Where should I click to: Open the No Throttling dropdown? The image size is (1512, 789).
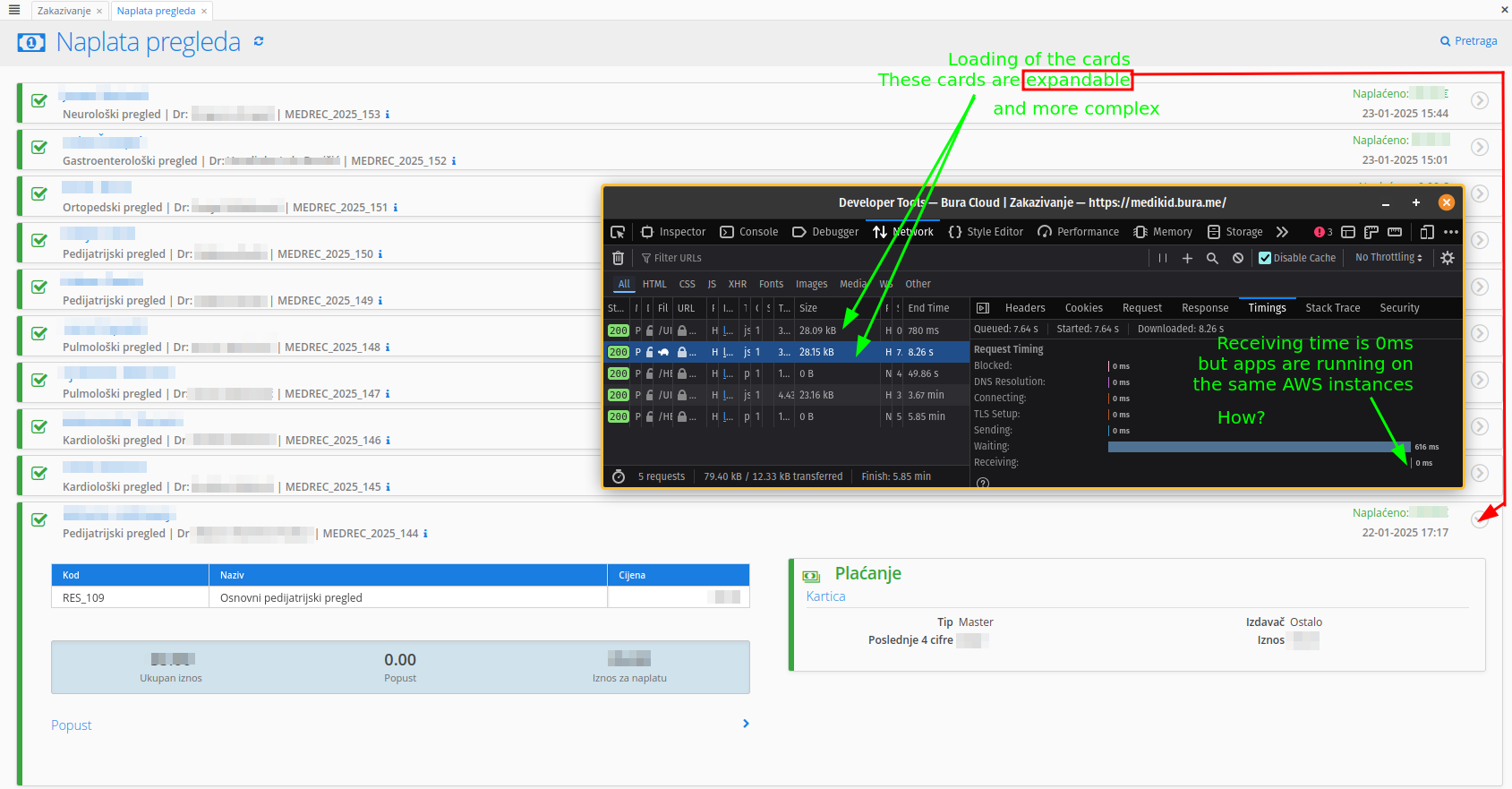(1388, 258)
